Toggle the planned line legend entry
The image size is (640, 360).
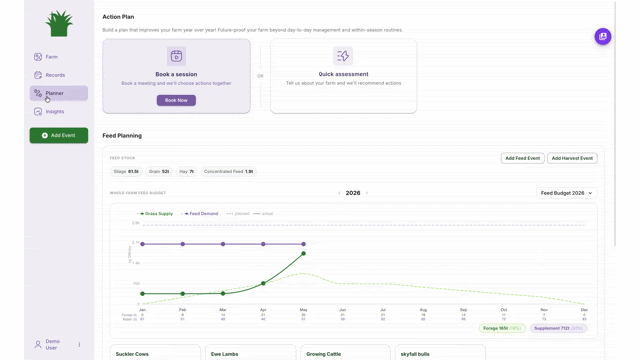(238, 213)
